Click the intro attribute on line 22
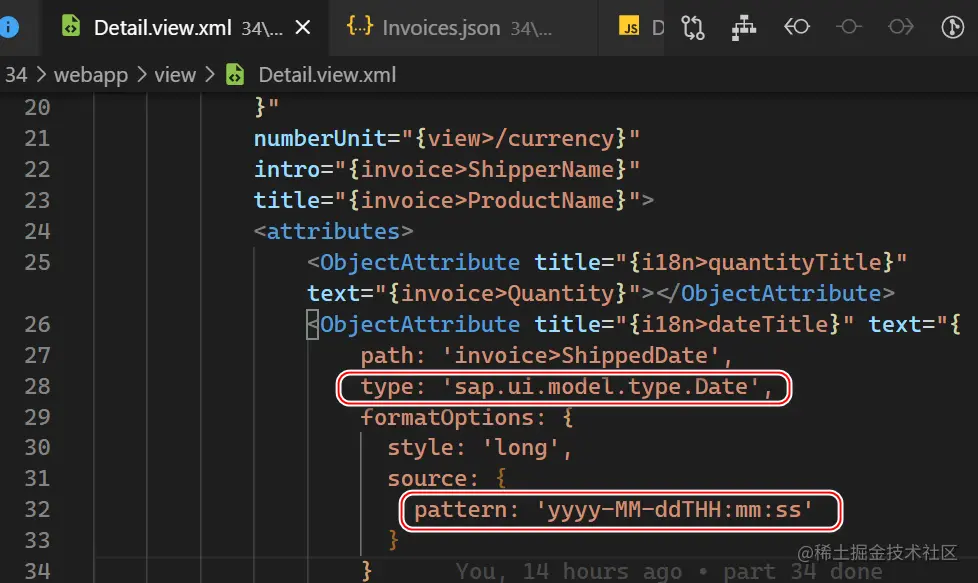 tap(287, 170)
